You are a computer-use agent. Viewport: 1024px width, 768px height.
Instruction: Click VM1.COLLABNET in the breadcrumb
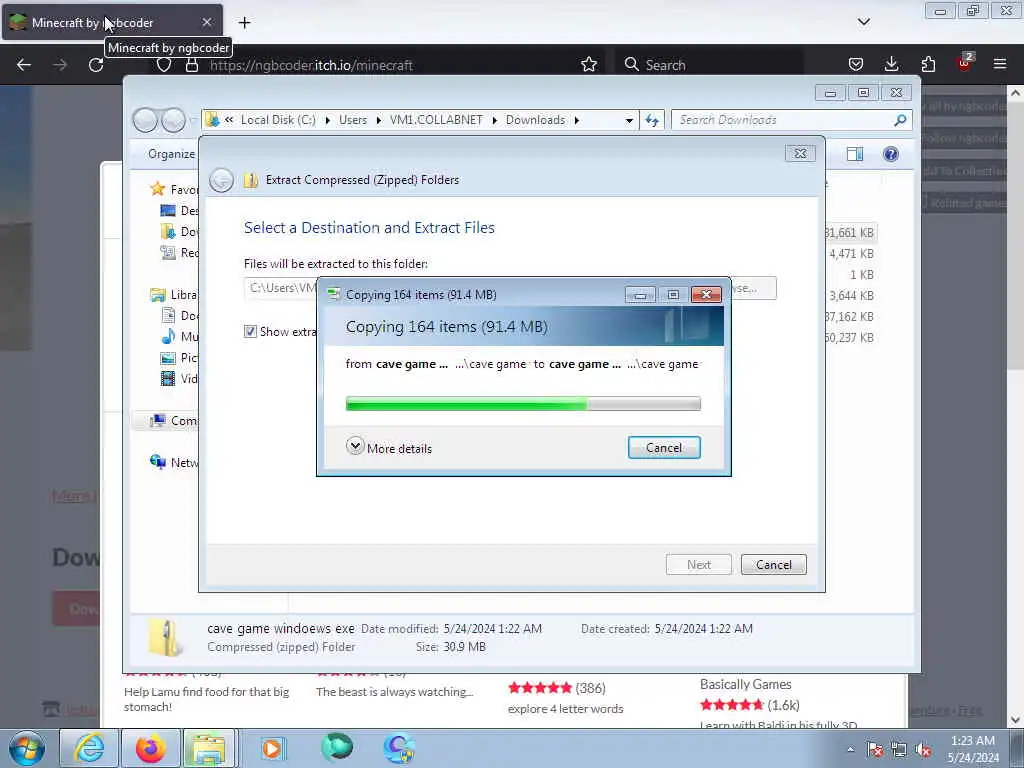[436, 120]
